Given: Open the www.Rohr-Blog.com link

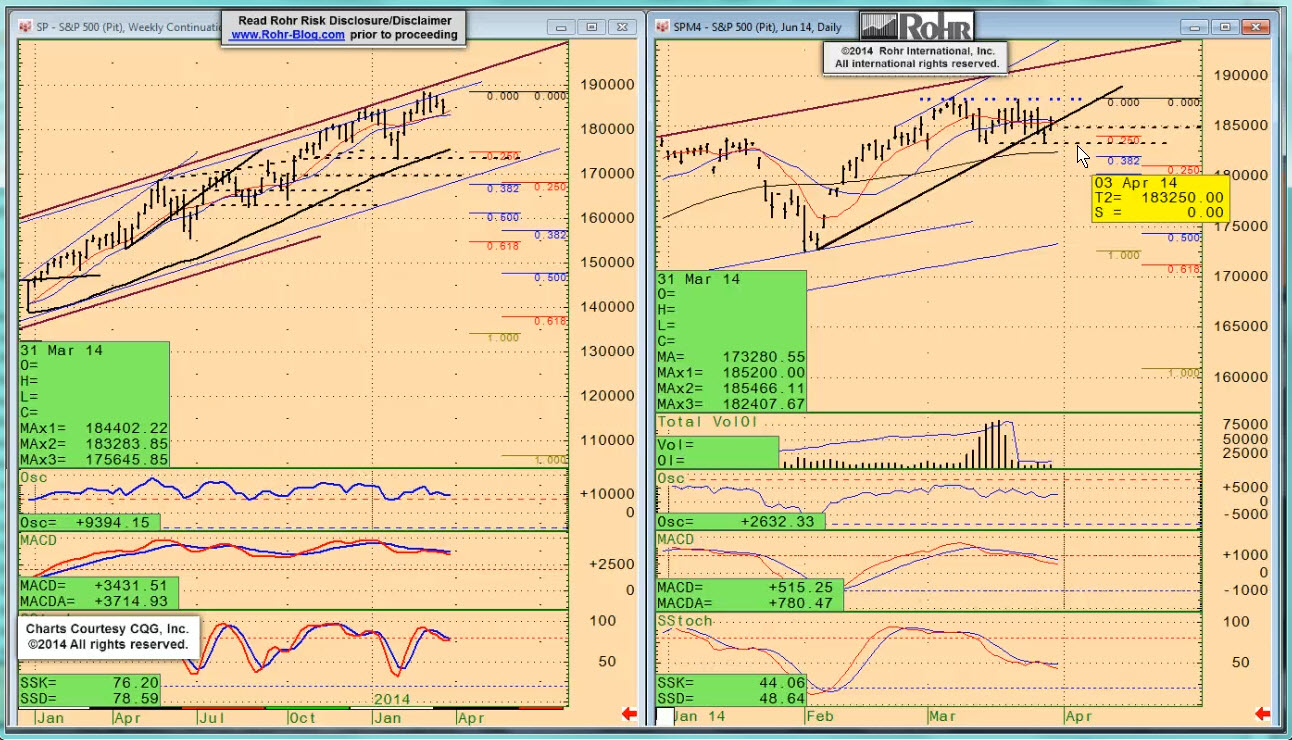Looking at the screenshot, I should click(x=288, y=35).
